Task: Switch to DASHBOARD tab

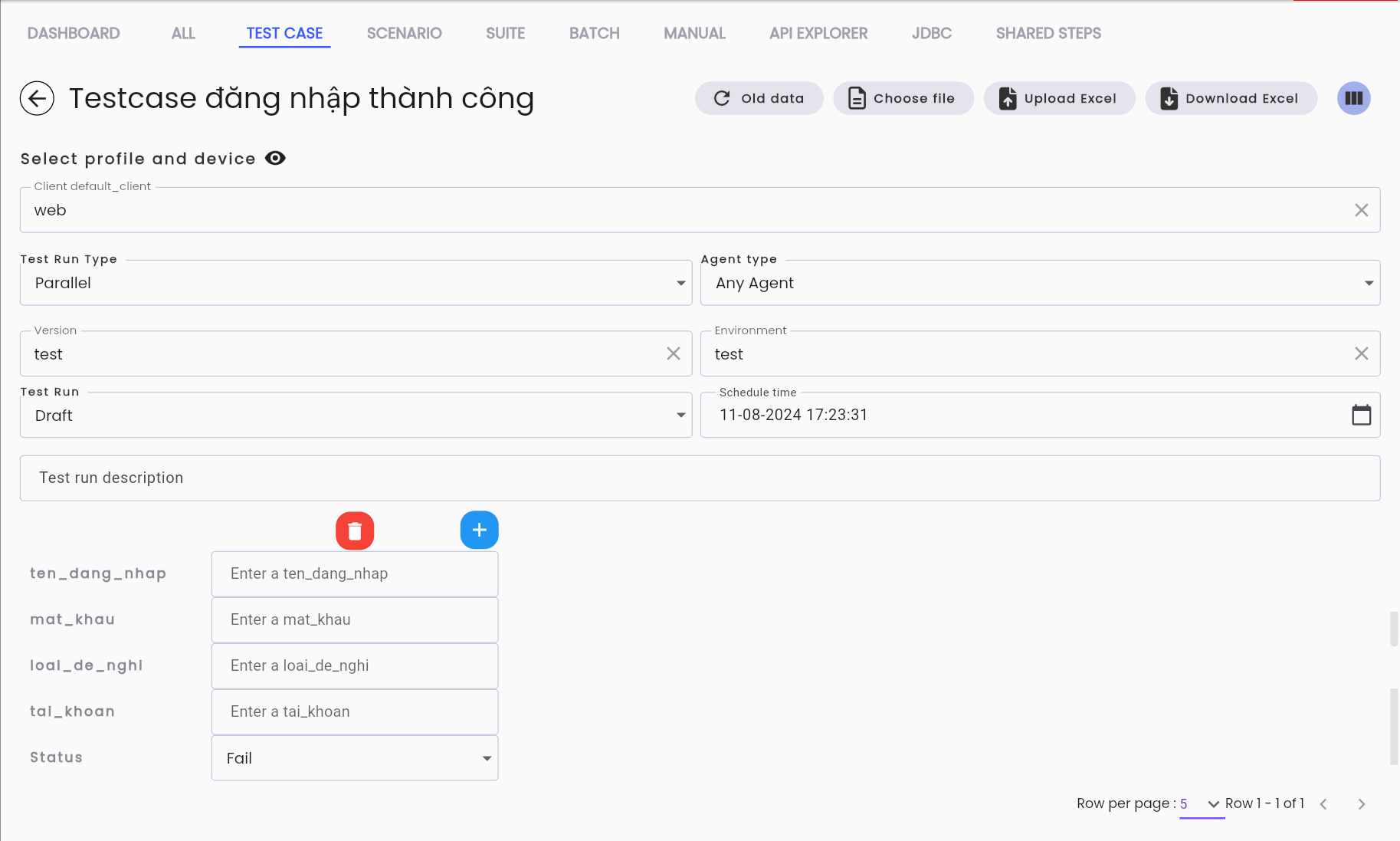Action: tap(74, 33)
